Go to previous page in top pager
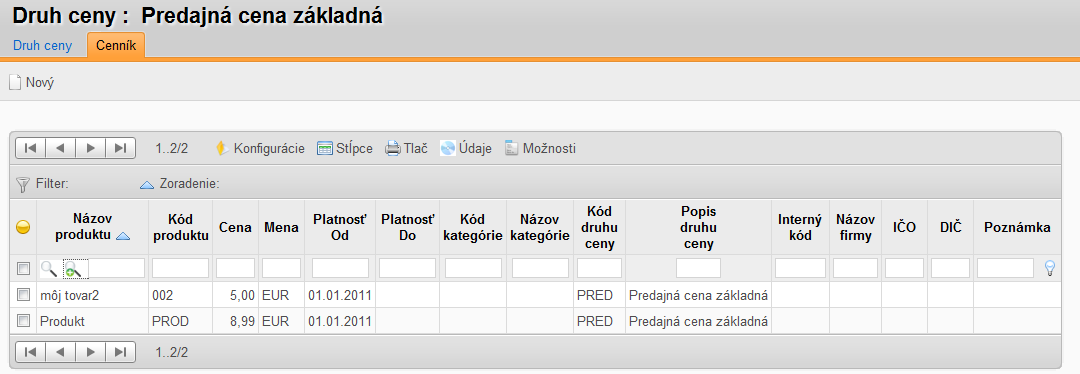This screenshot has height=374, width=1080. point(60,148)
